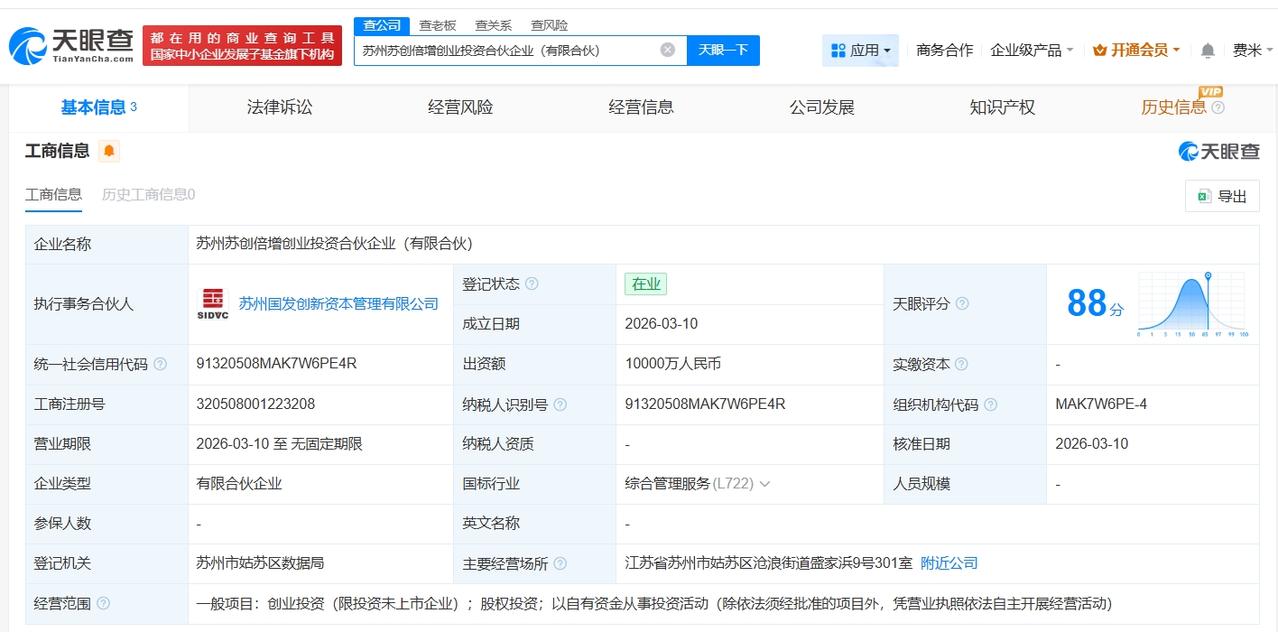The height and width of the screenshot is (632, 1278).
Task: Click help icon beside 统一社会信用代码
Action: 160,364
